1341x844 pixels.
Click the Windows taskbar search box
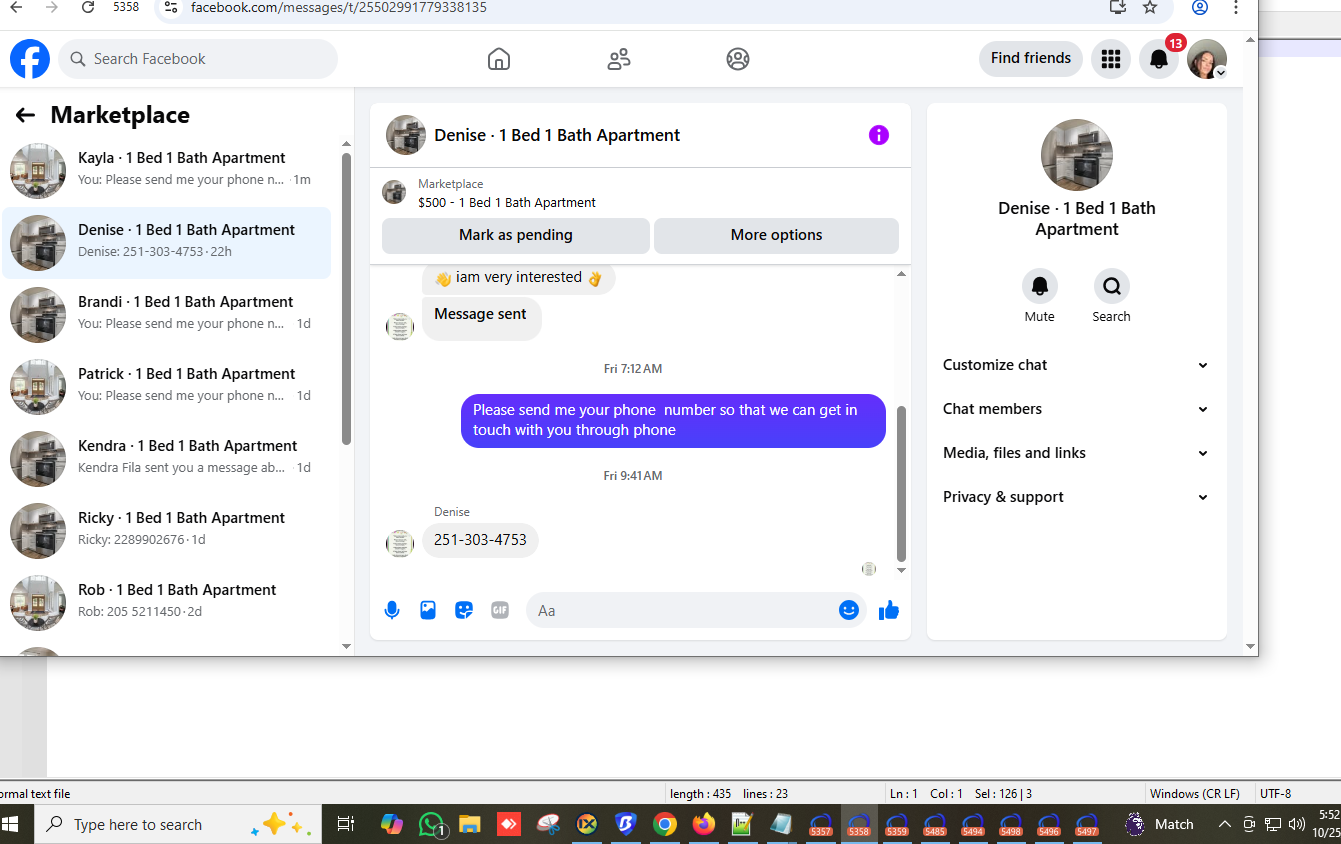tap(177, 824)
